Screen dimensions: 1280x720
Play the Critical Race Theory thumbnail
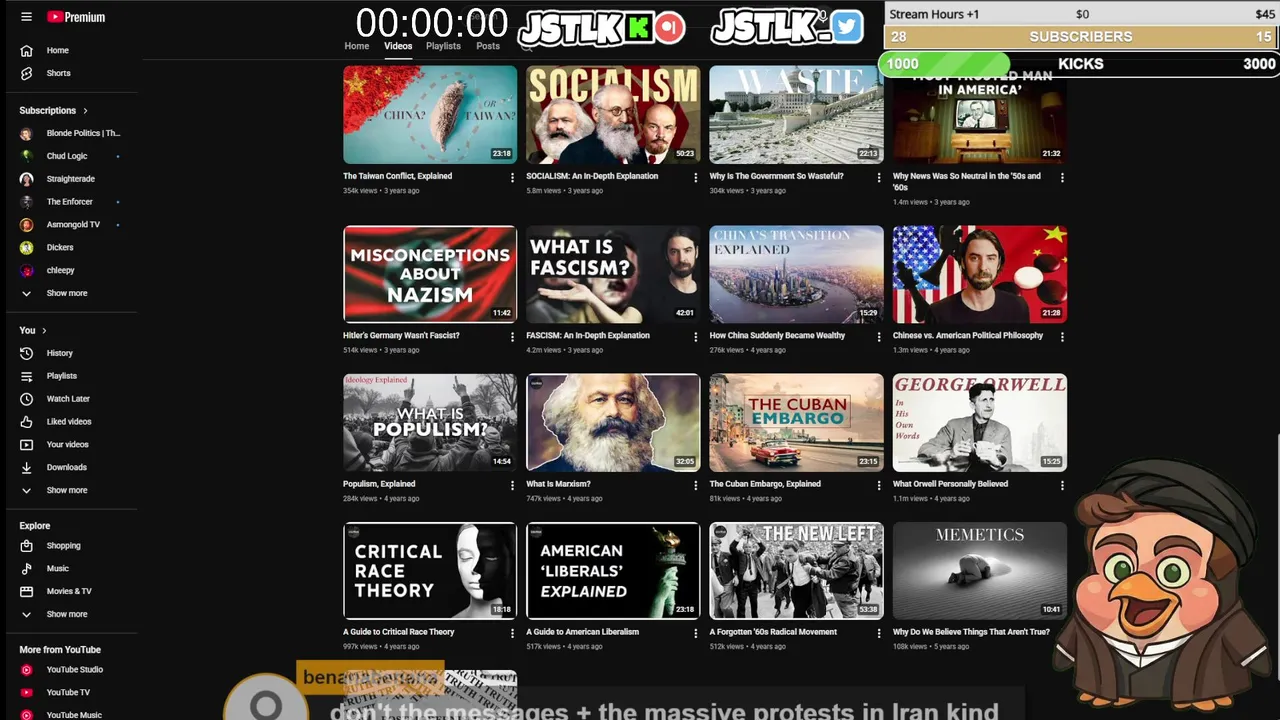coord(430,570)
